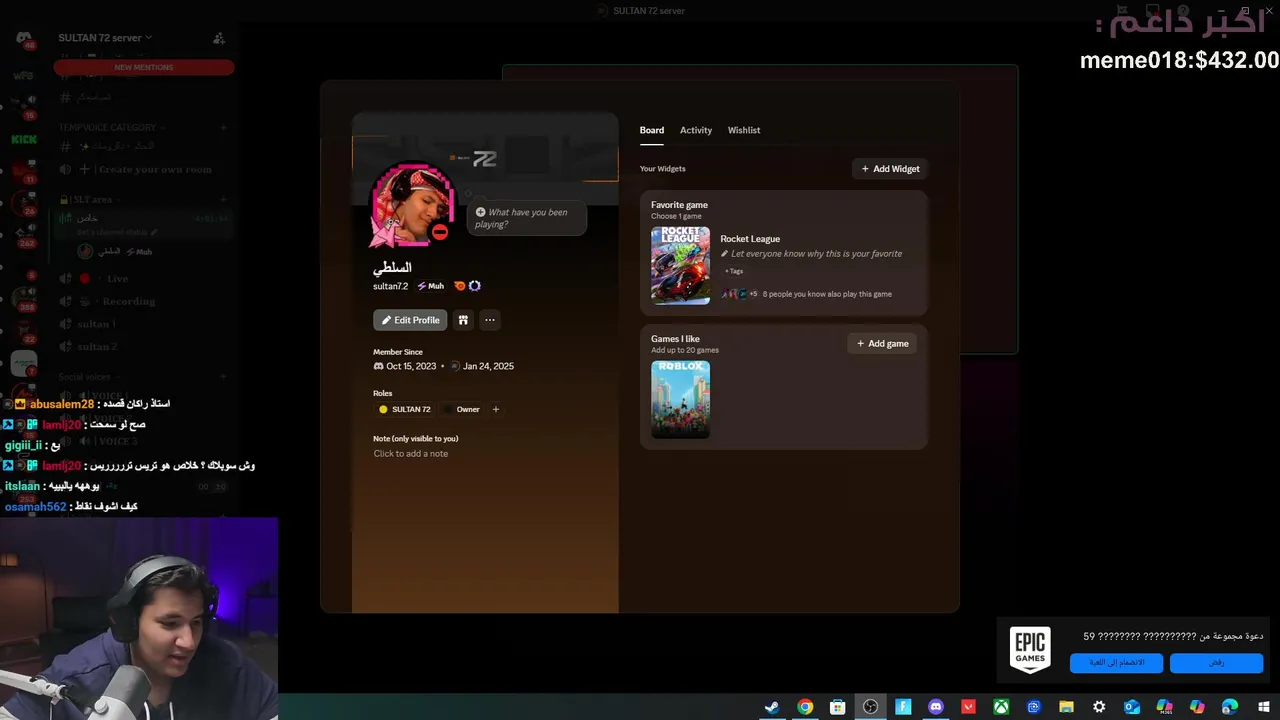This screenshot has height=720, width=1280.
Task: Open File Explorer from the taskbar
Action: 1066,707
